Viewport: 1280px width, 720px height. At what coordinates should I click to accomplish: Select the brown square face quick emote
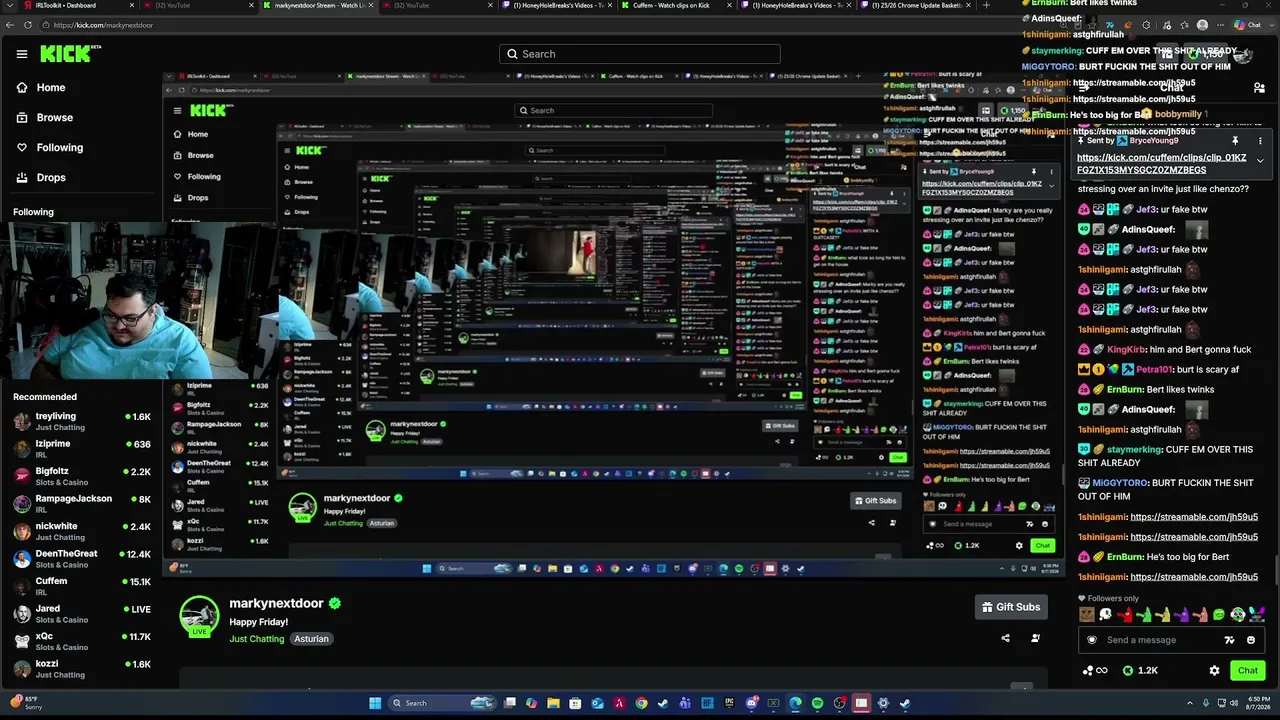[x=1088, y=615]
